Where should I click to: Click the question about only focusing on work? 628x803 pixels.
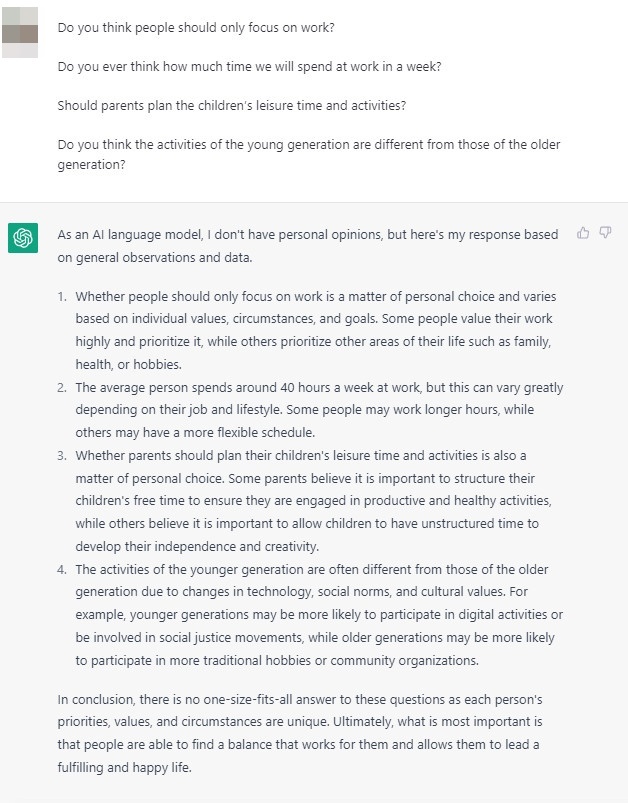pyautogui.click(x=195, y=28)
